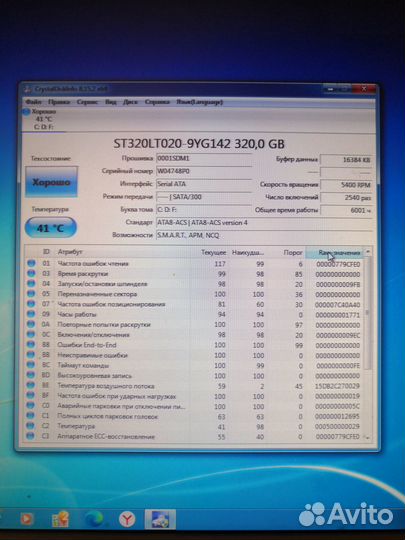Click the 41 °C temperature button
The width and height of the screenshot is (405, 540).
coord(51,228)
